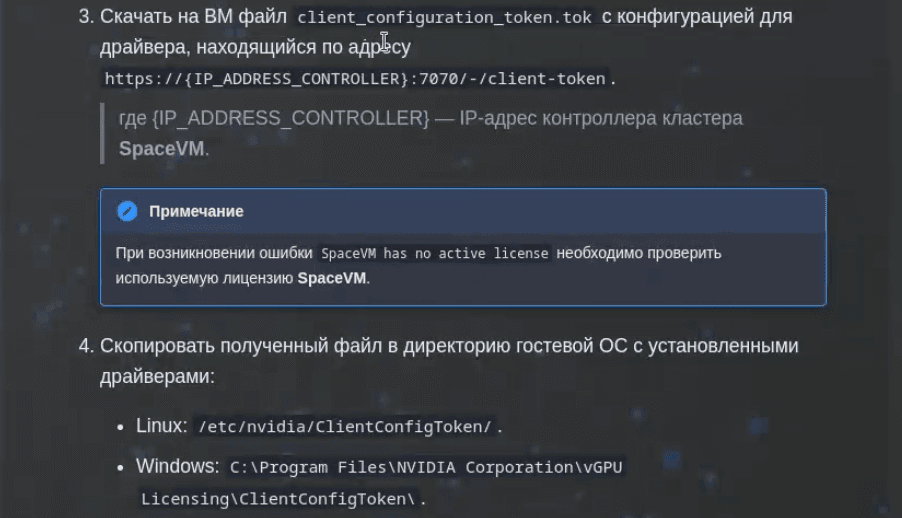Image resolution: width=902 pixels, height=518 pixels.
Task: Click the "Windows:" list label
Action: (x=177, y=466)
